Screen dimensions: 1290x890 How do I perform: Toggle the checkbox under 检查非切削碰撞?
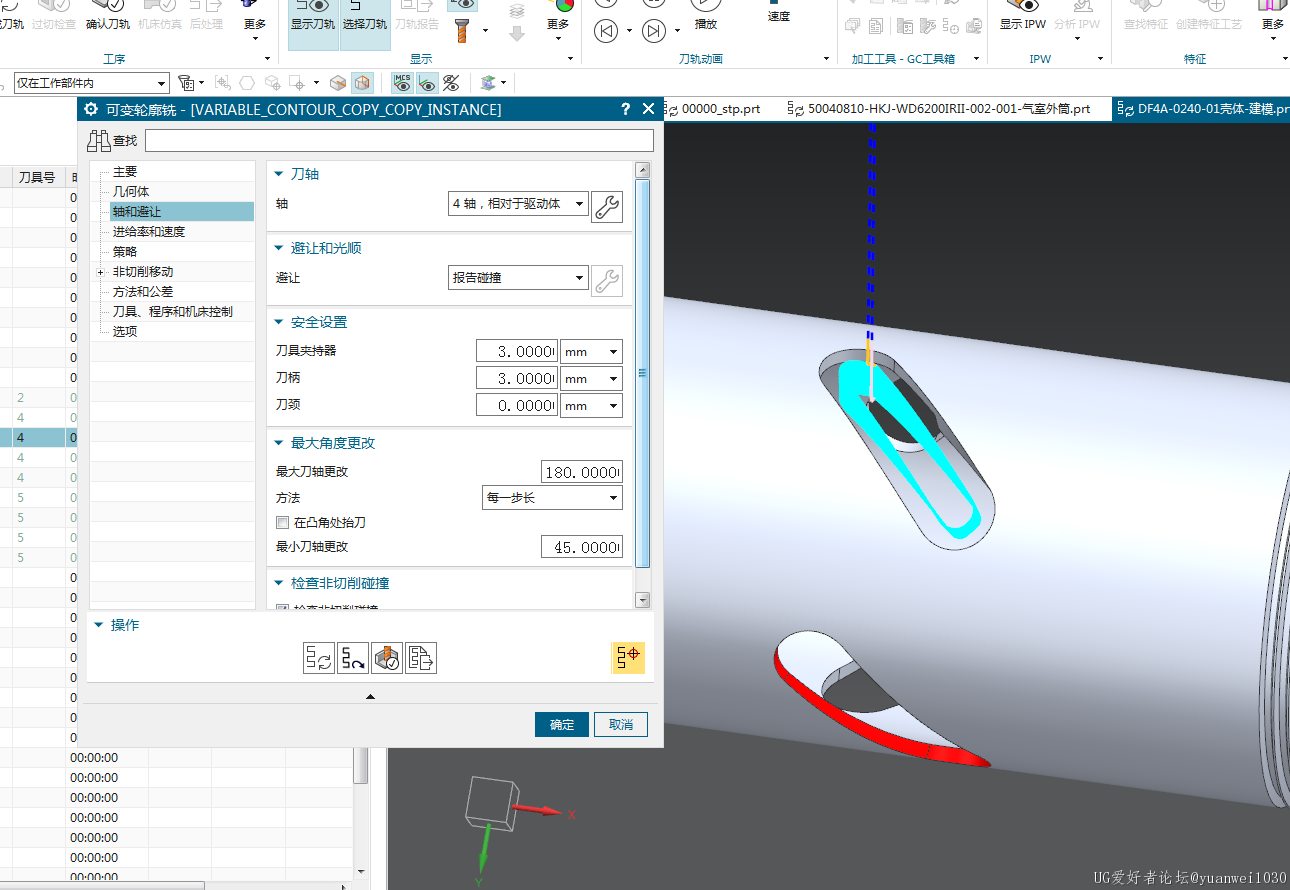coord(282,607)
